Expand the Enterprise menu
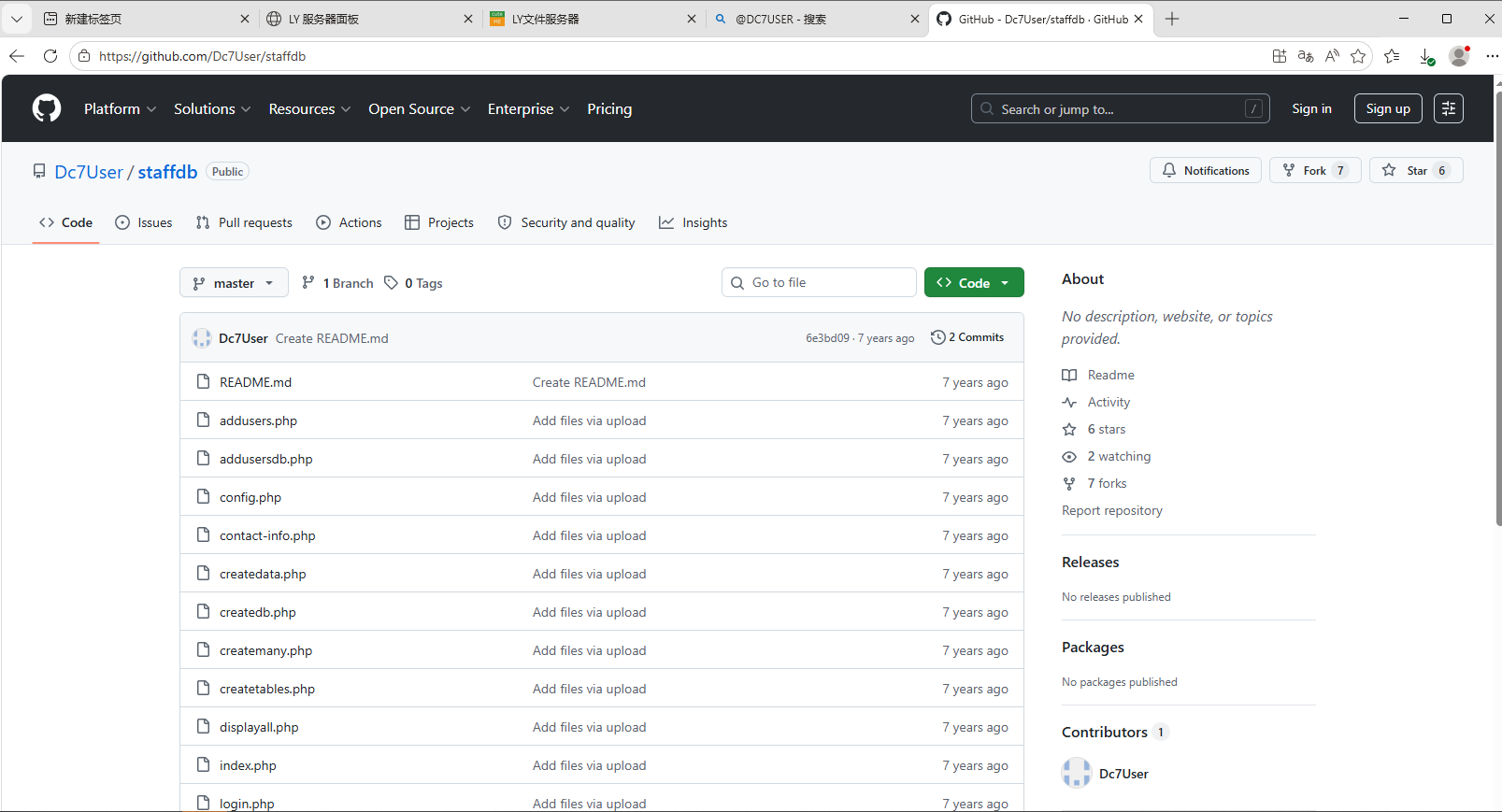The width and height of the screenshot is (1502, 812). [528, 109]
